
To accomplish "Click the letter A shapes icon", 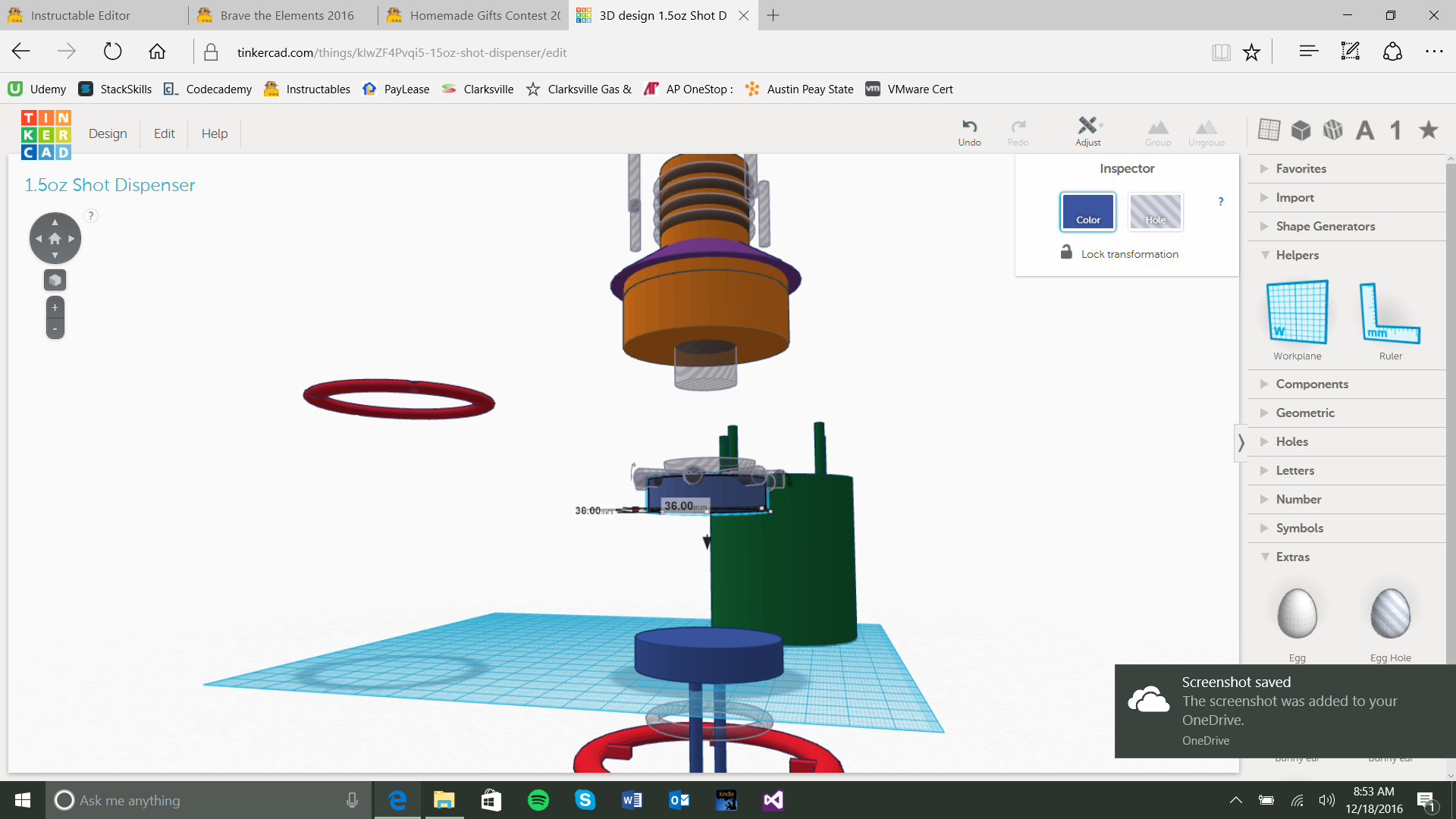I will 1364,130.
